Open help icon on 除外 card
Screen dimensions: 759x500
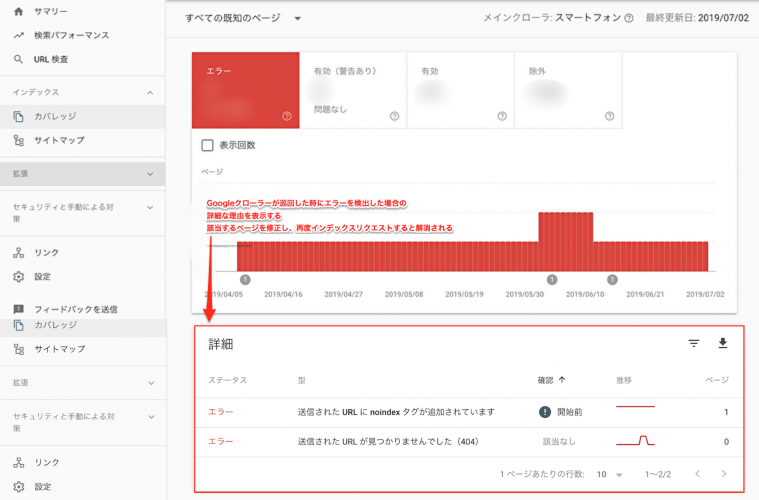(609, 116)
